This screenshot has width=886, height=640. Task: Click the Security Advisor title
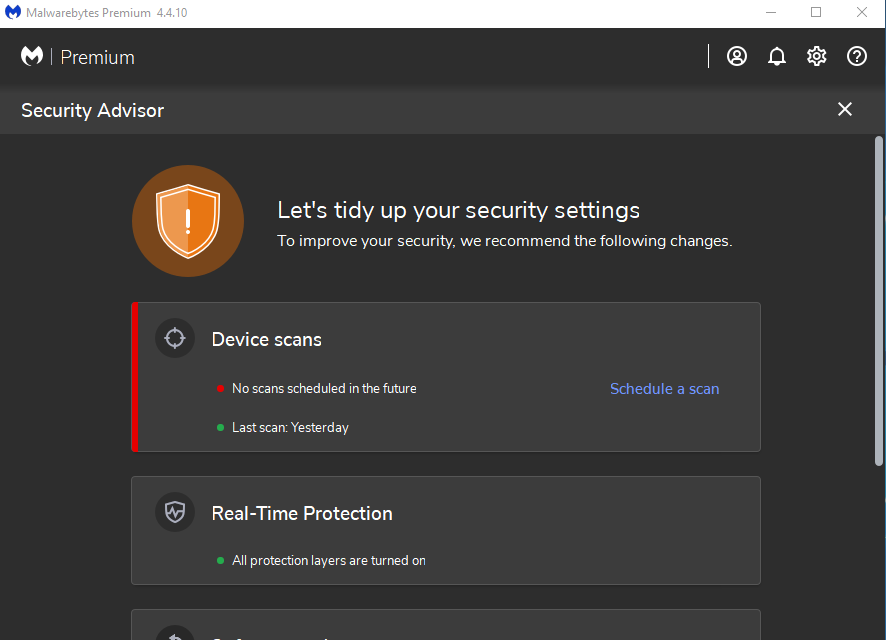pos(93,110)
